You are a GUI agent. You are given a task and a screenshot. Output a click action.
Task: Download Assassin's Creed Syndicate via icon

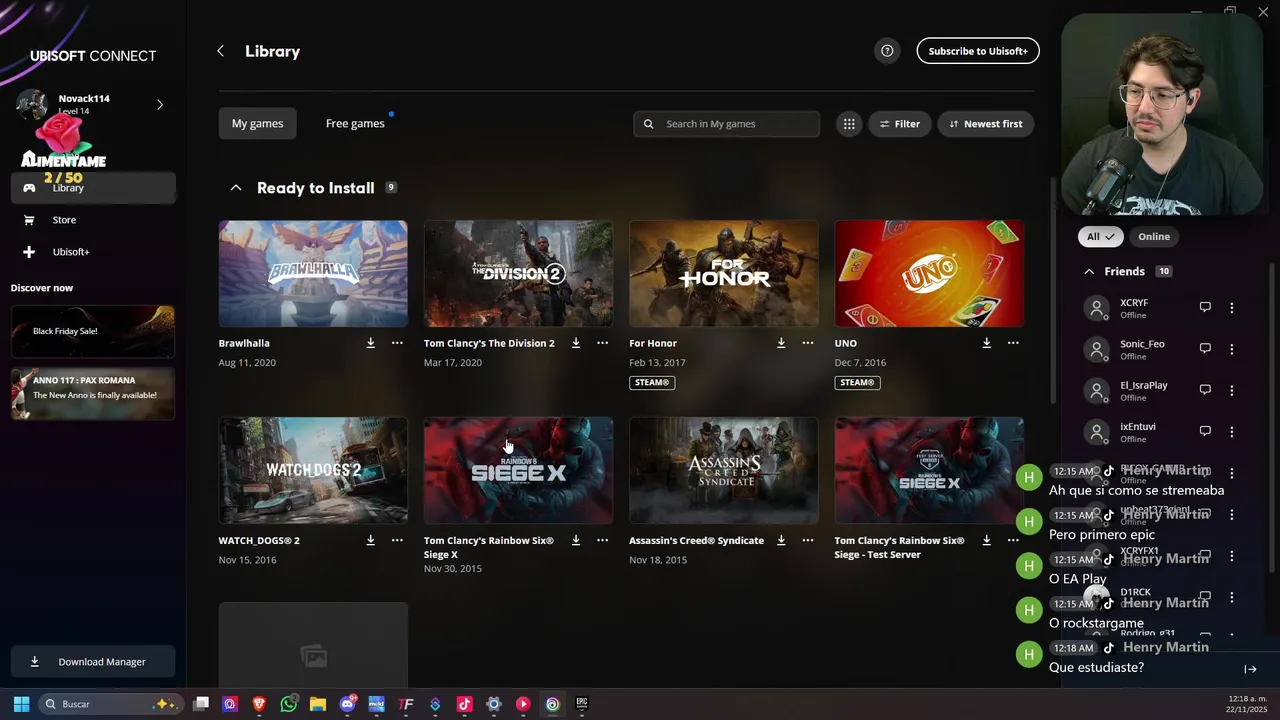tap(781, 540)
